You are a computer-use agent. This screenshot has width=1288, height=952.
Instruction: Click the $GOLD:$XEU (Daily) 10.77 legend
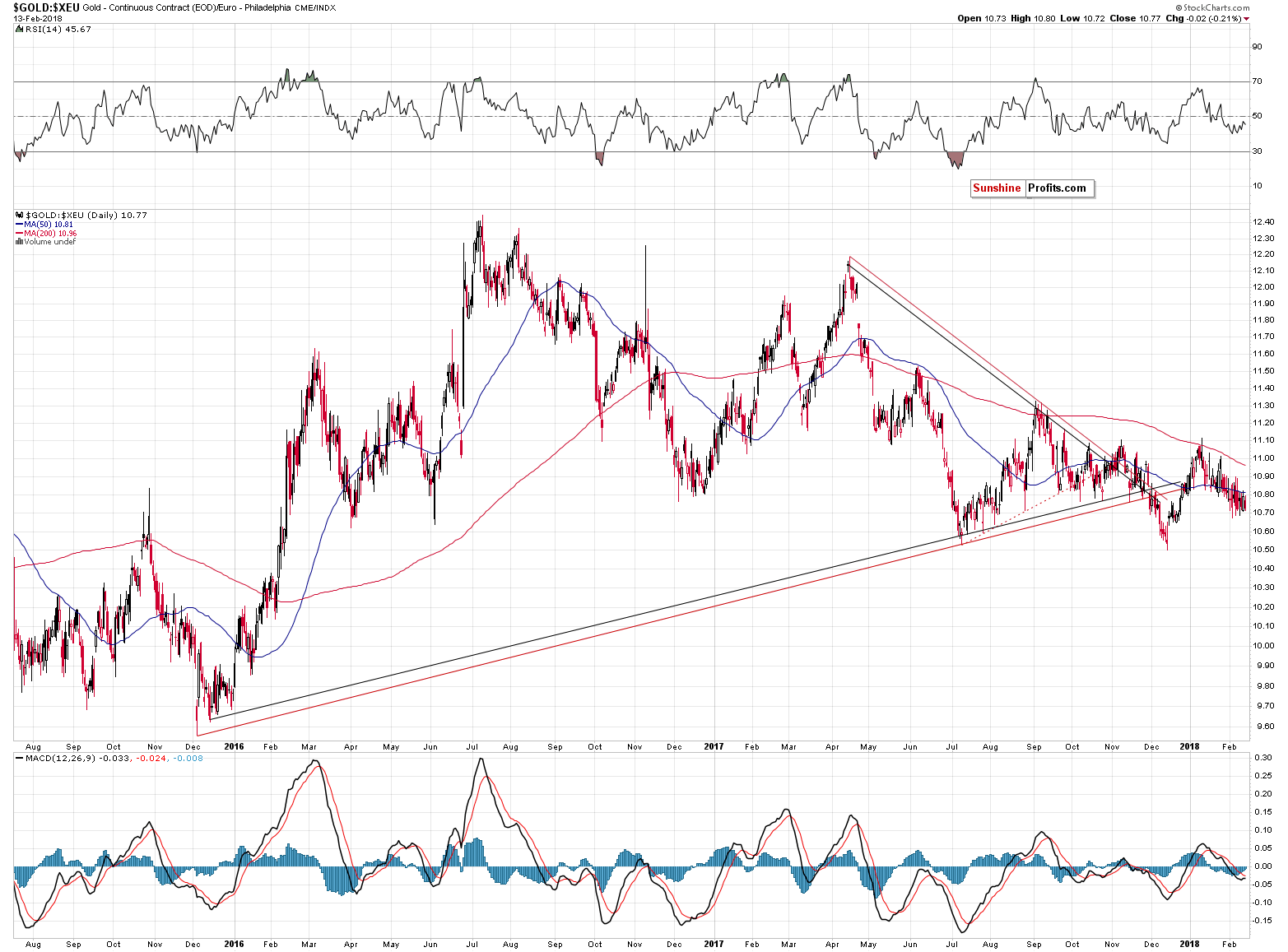(x=86, y=215)
